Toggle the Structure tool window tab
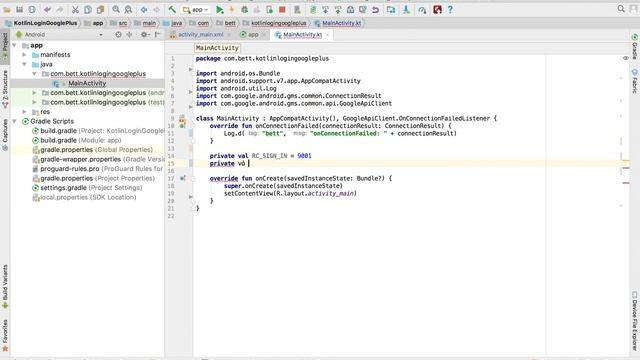This screenshot has width=640, height=360. 5,89
